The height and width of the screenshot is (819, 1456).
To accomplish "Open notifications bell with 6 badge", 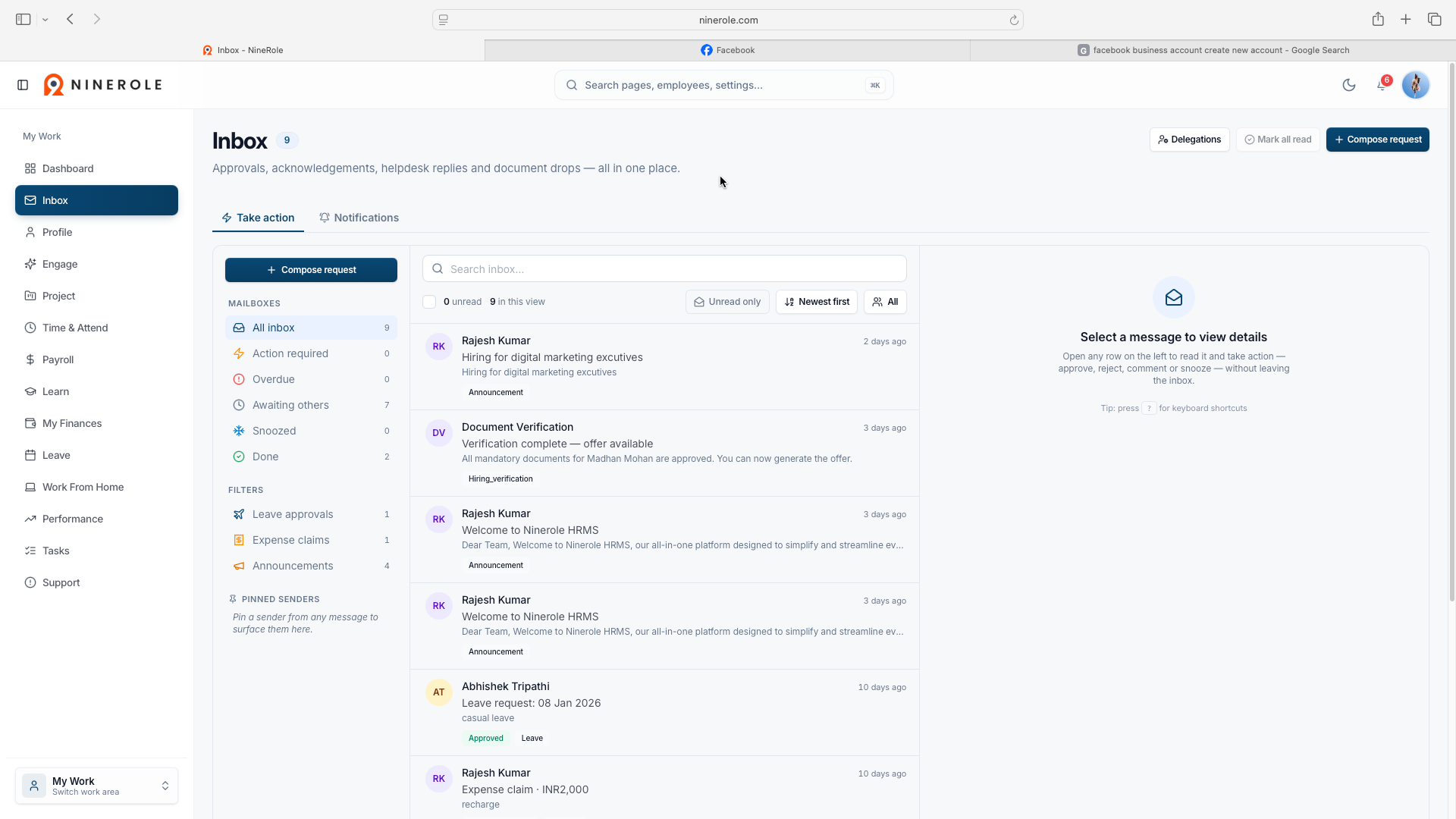I will tap(1382, 85).
